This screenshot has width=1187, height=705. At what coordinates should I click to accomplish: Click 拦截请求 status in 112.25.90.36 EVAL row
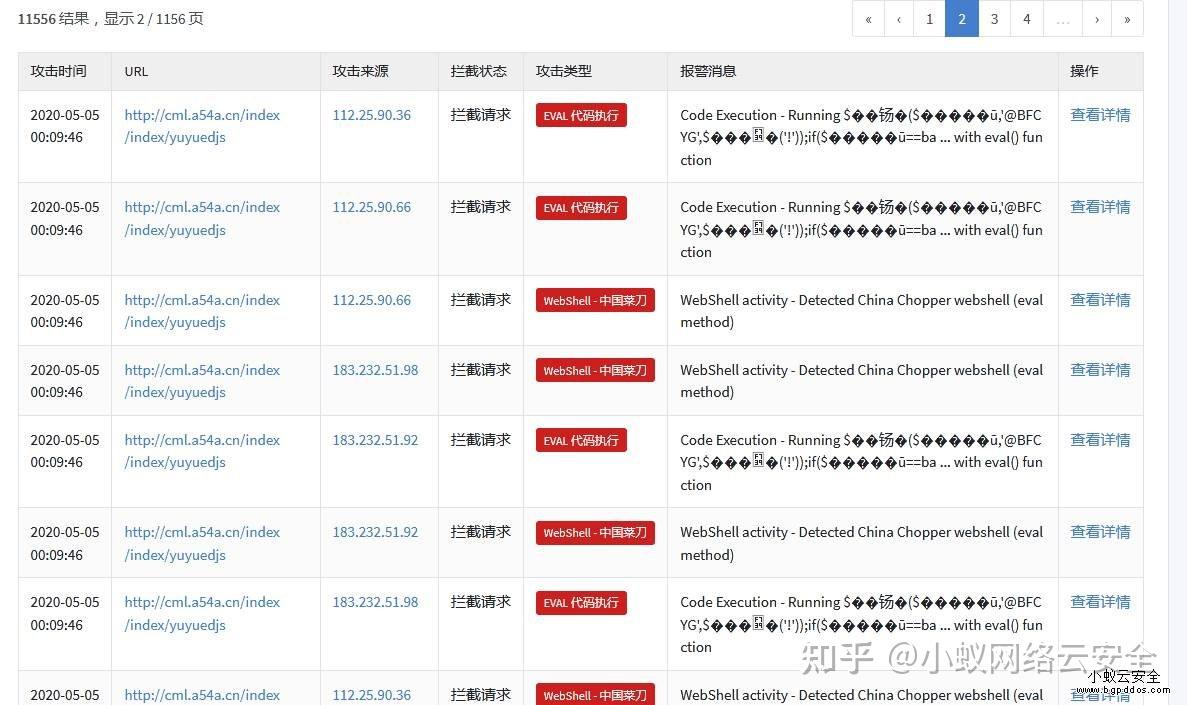481,115
